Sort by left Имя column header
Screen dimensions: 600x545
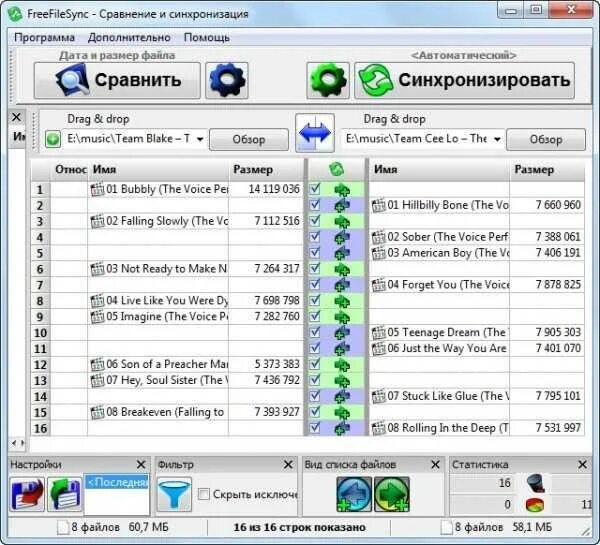[158, 170]
